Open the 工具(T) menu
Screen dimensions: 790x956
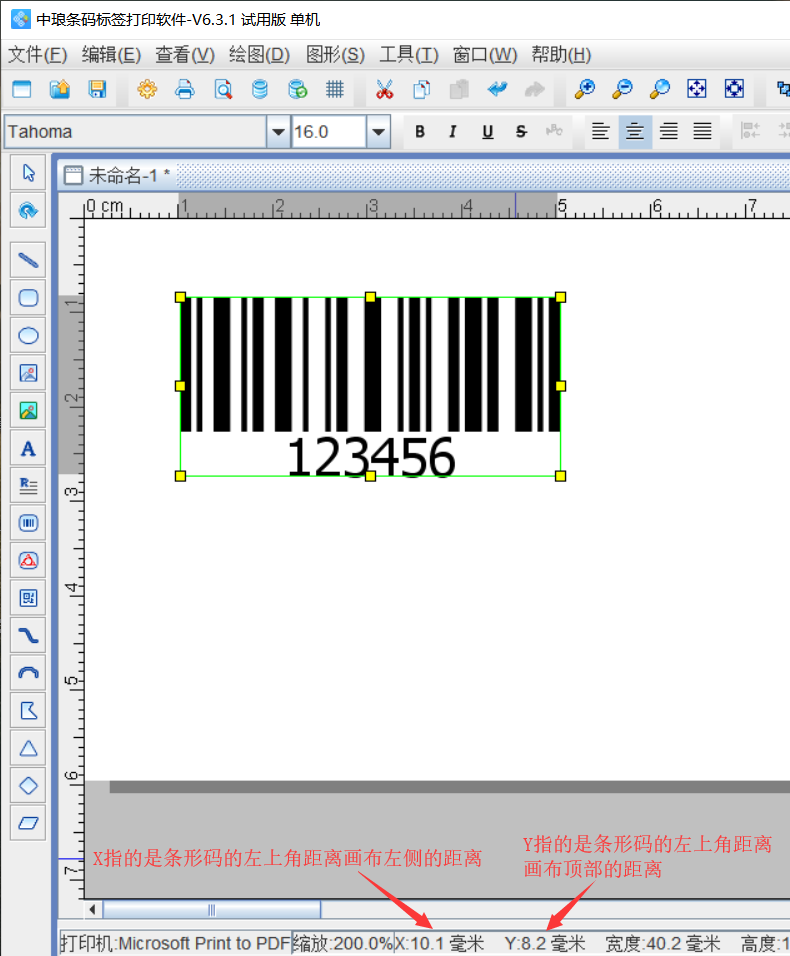click(x=409, y=55)
